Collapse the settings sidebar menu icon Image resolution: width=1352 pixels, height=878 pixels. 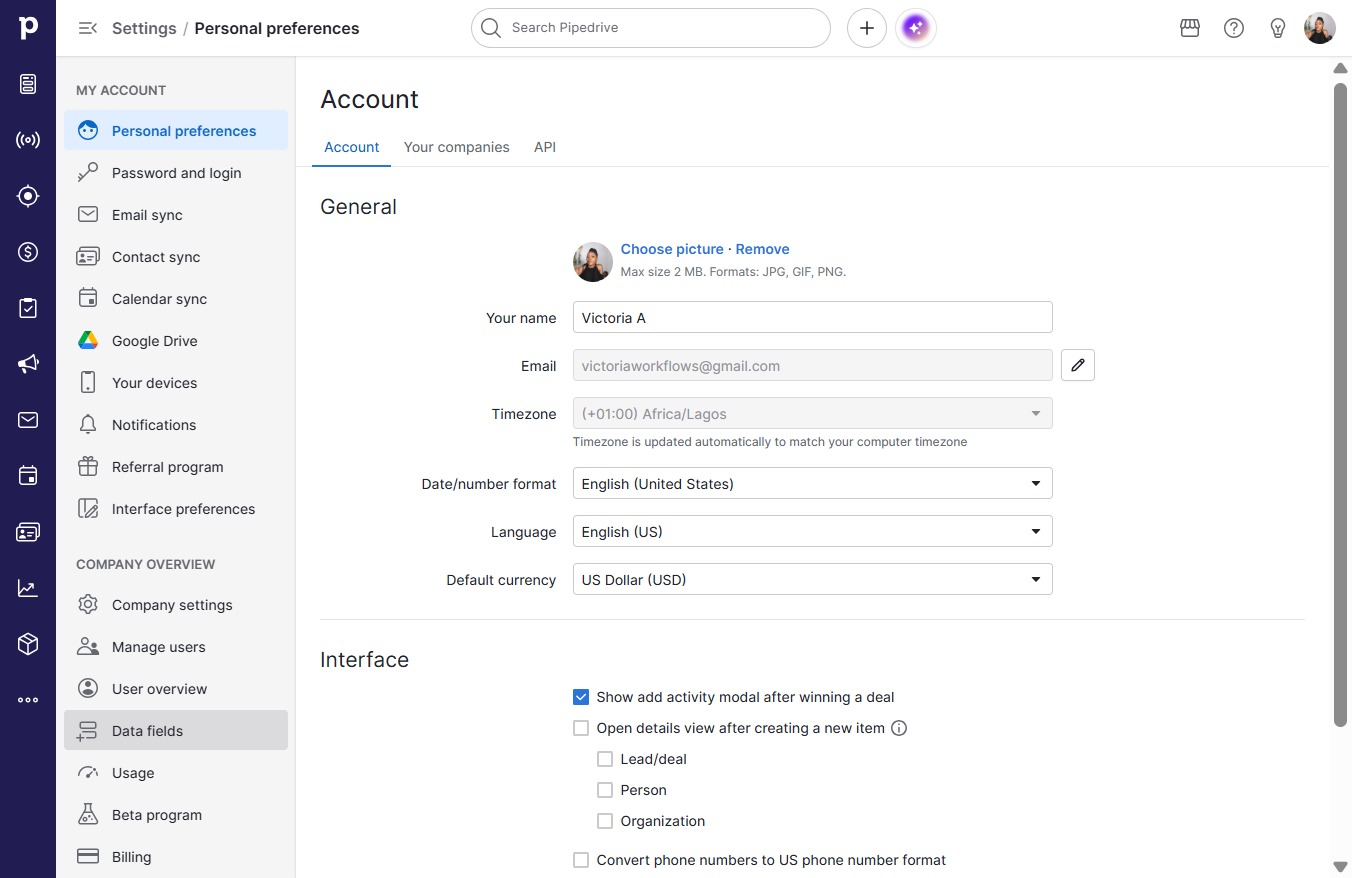(x=88, y=28)
